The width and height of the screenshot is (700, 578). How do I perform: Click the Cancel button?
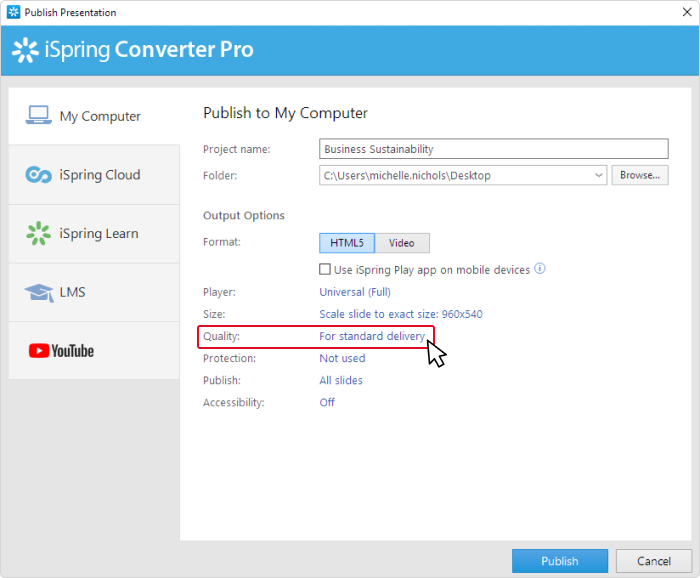click(654, 561)
